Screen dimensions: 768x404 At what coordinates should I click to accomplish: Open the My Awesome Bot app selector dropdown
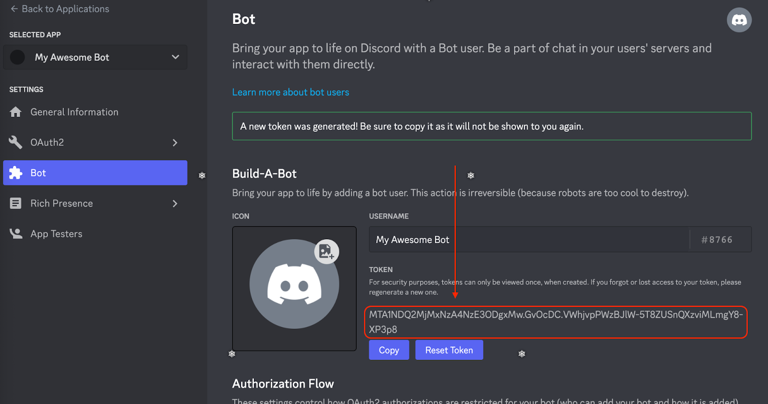(x=95, y=57)
